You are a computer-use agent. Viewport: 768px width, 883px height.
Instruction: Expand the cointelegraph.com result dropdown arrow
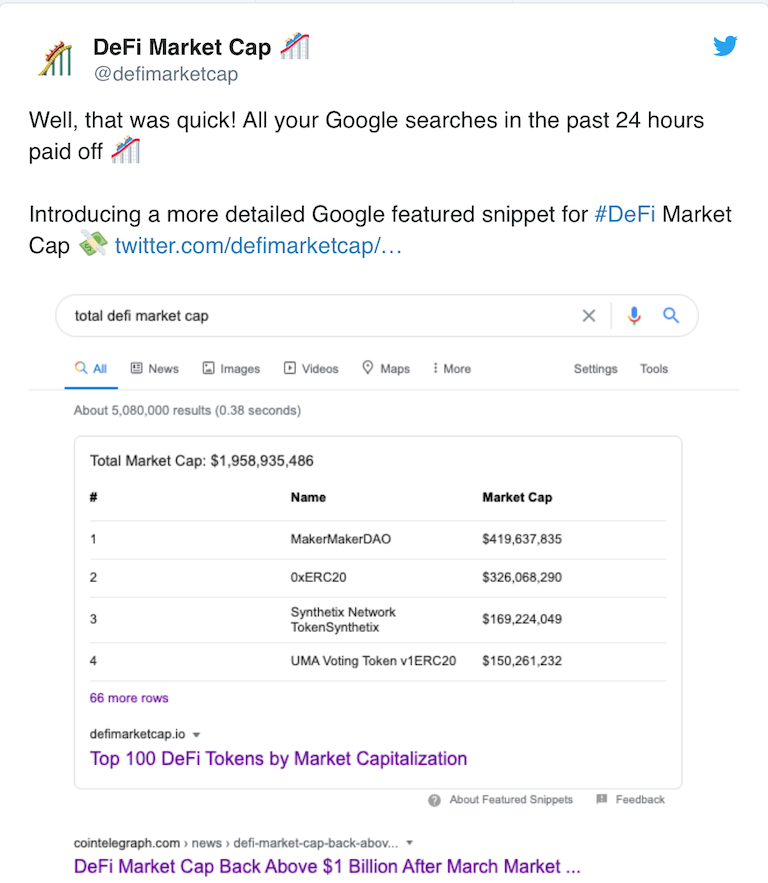409,843
